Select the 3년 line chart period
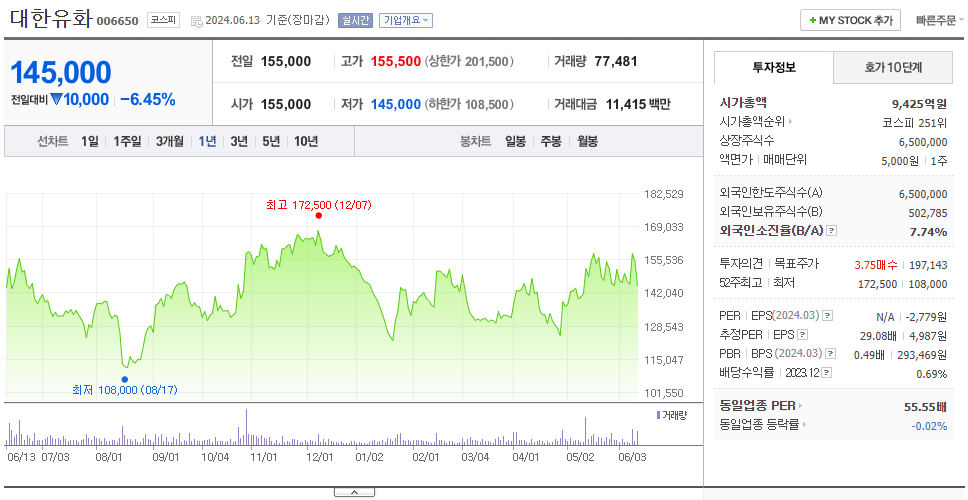The image size is (968, 500). pyautogui.click(x=239, y=141)
